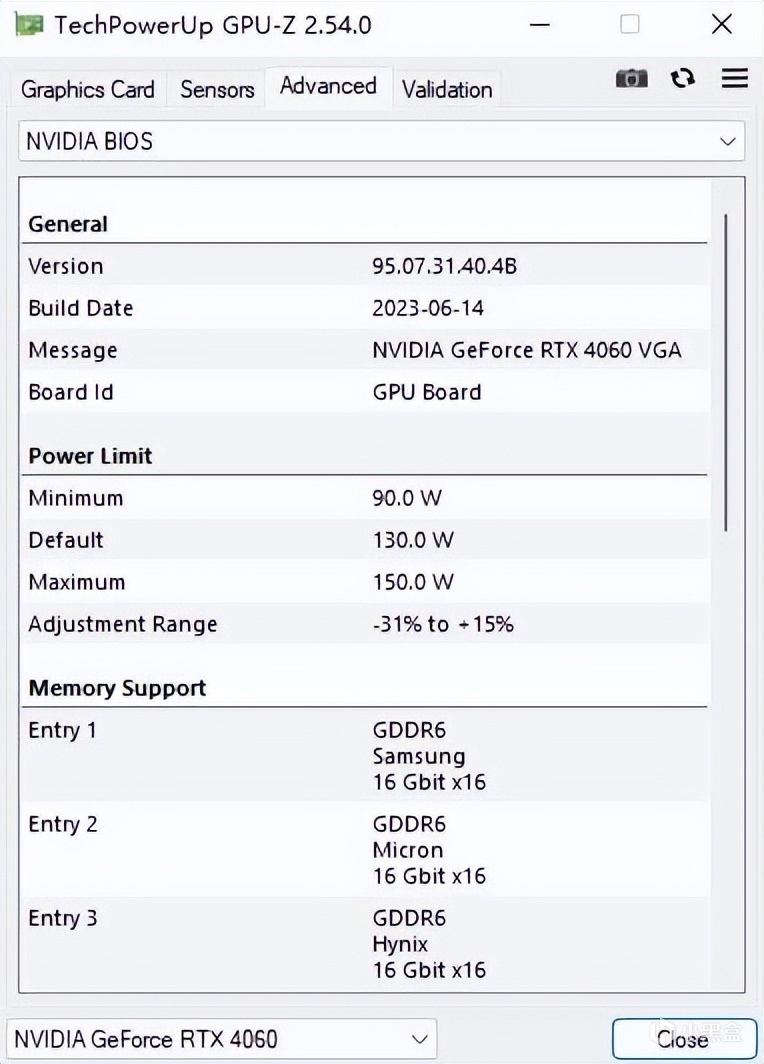764x1064 pixels.
Task: Open the hamburger menu icon
Action: [734, 78]
